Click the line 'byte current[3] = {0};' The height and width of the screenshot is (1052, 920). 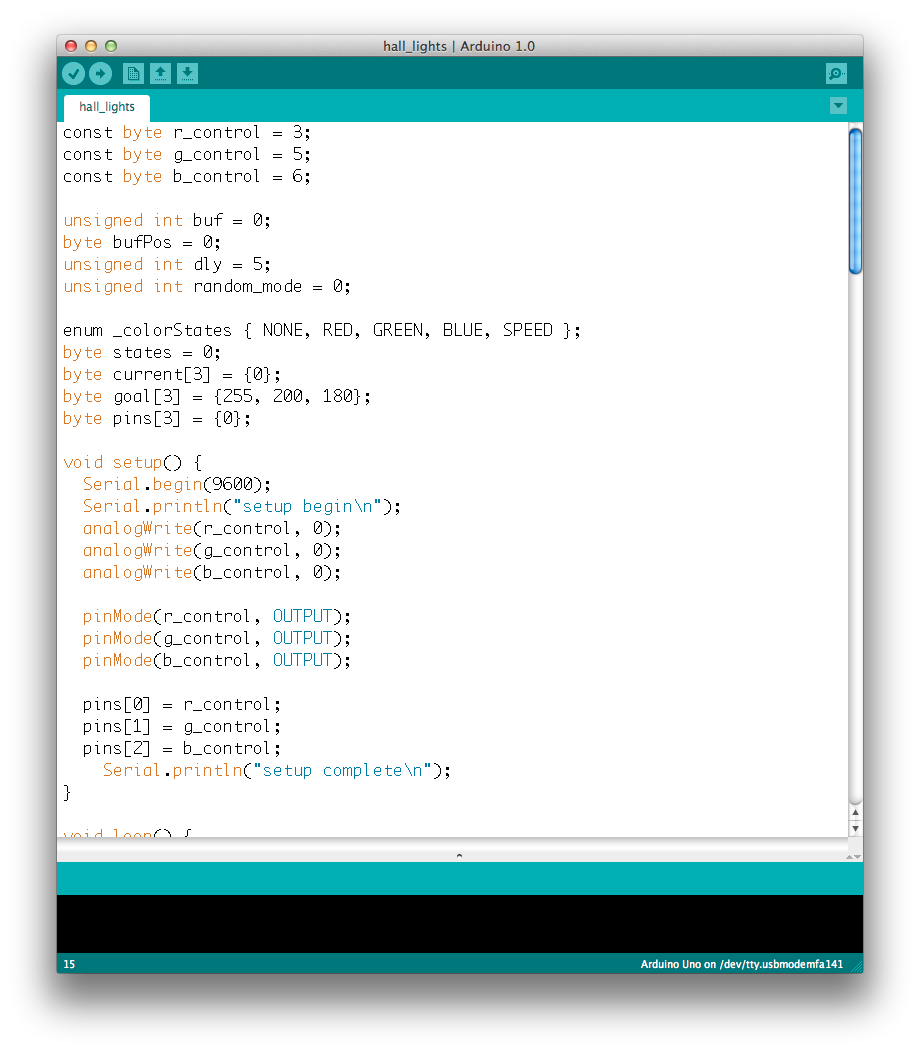[172, 374]
